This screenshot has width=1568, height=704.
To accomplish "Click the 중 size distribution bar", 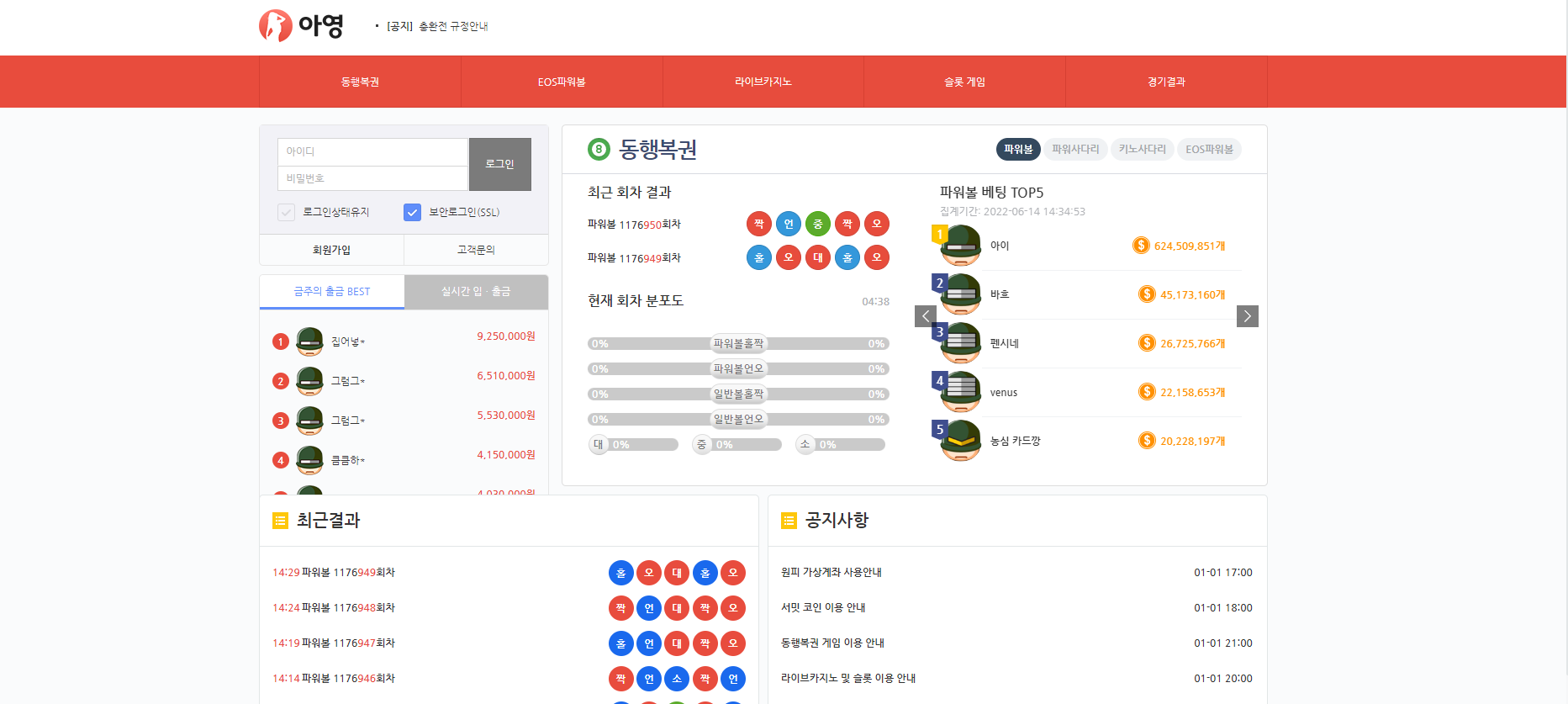I will (737, 444).
